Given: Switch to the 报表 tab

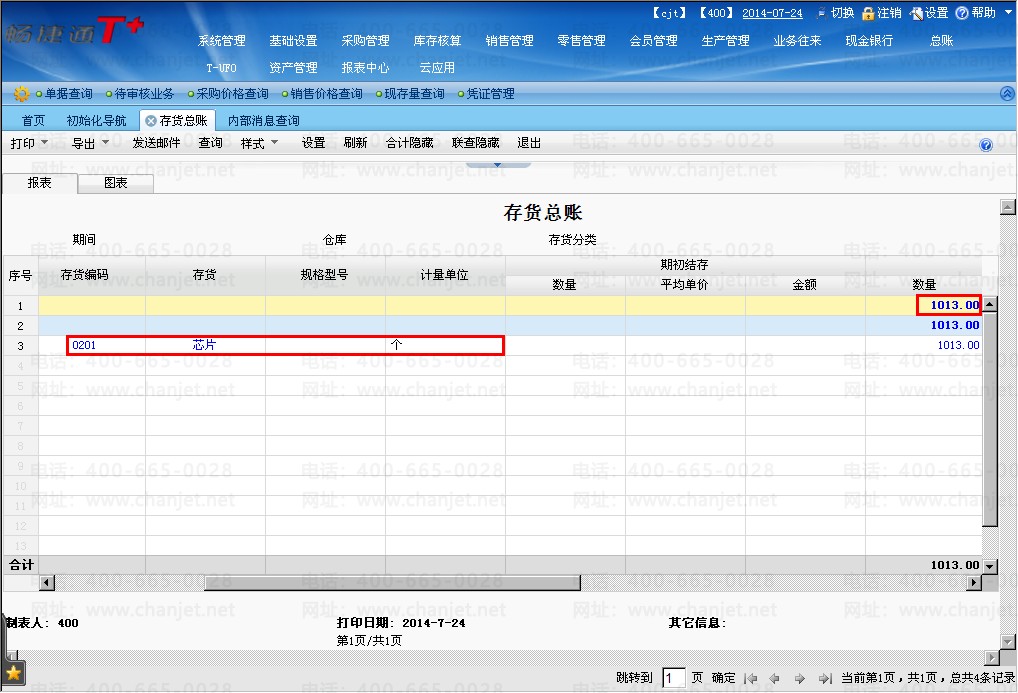Looking at the screenshot, I should click(40, 183).
